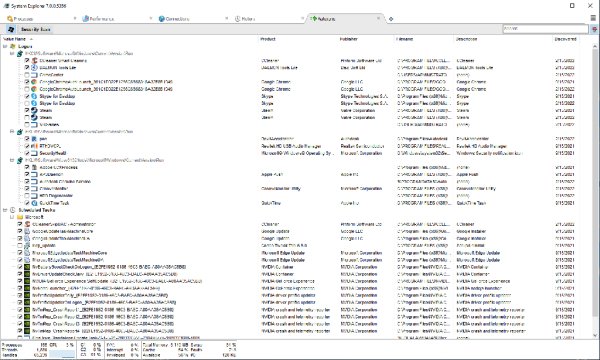Image resolution: width=600 pixels, height=360 pixels.
Task: Enable the HDD Regenerator checkbox
Action: coord(27,195)
